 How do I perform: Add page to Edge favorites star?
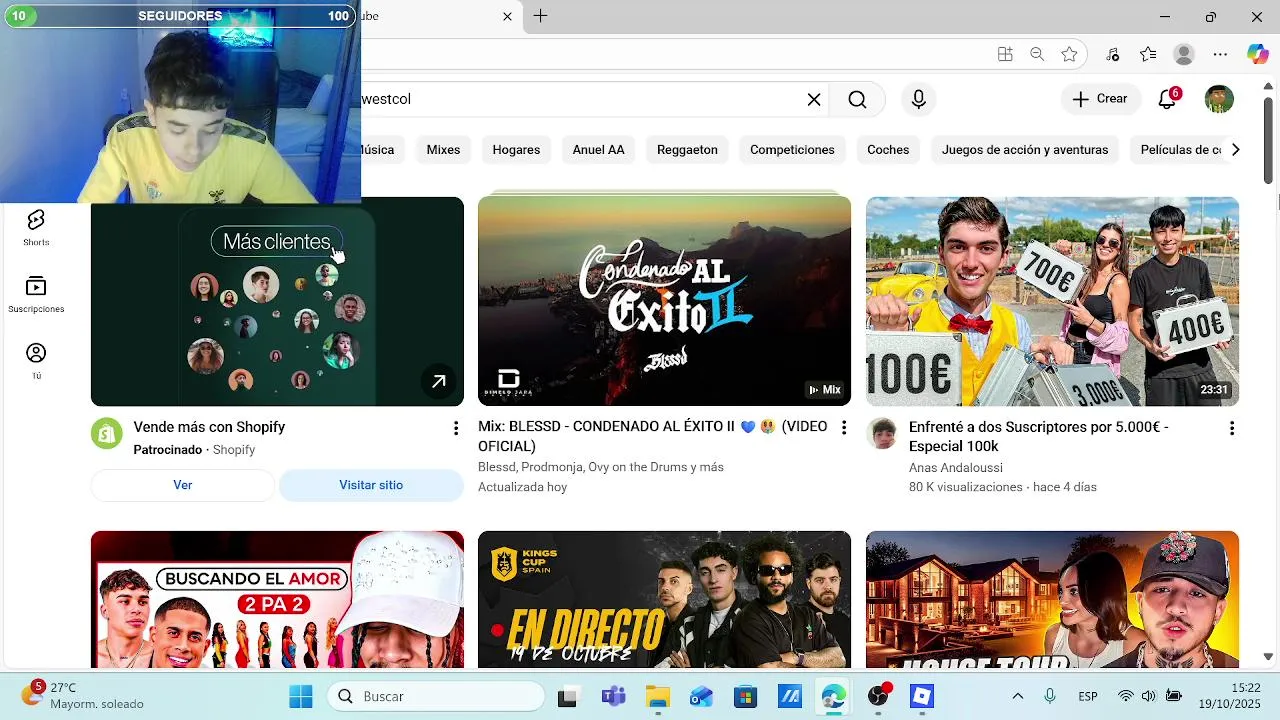click(x=1069, y=54)
